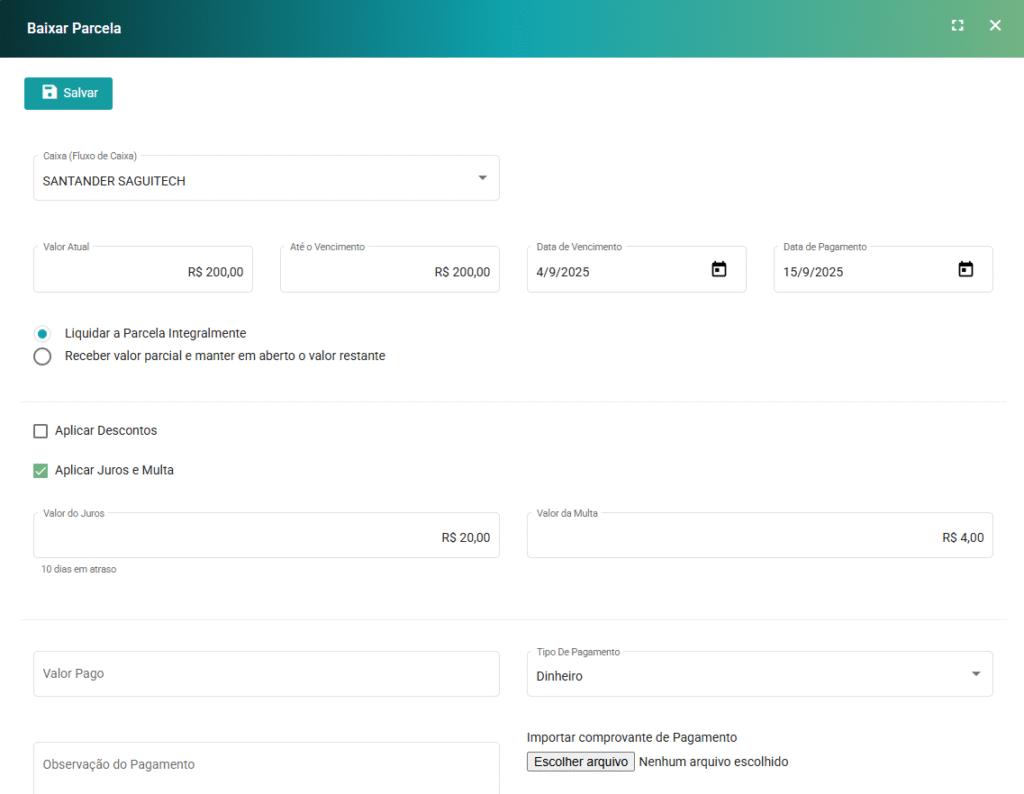Focus the Valor da Multa field
Viewport: 1024px width, 794px height.
click(759, 537)
